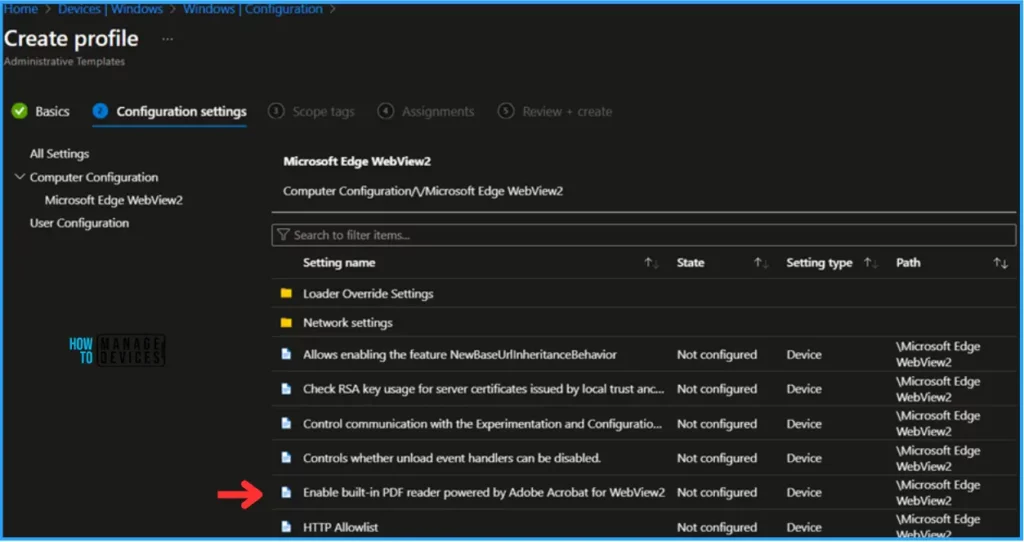This screenshot has height=542, width=1024.
Task: Click Computer Configuration/\/Microsoft Edge WebView2 path text
Action: (423, 191)
